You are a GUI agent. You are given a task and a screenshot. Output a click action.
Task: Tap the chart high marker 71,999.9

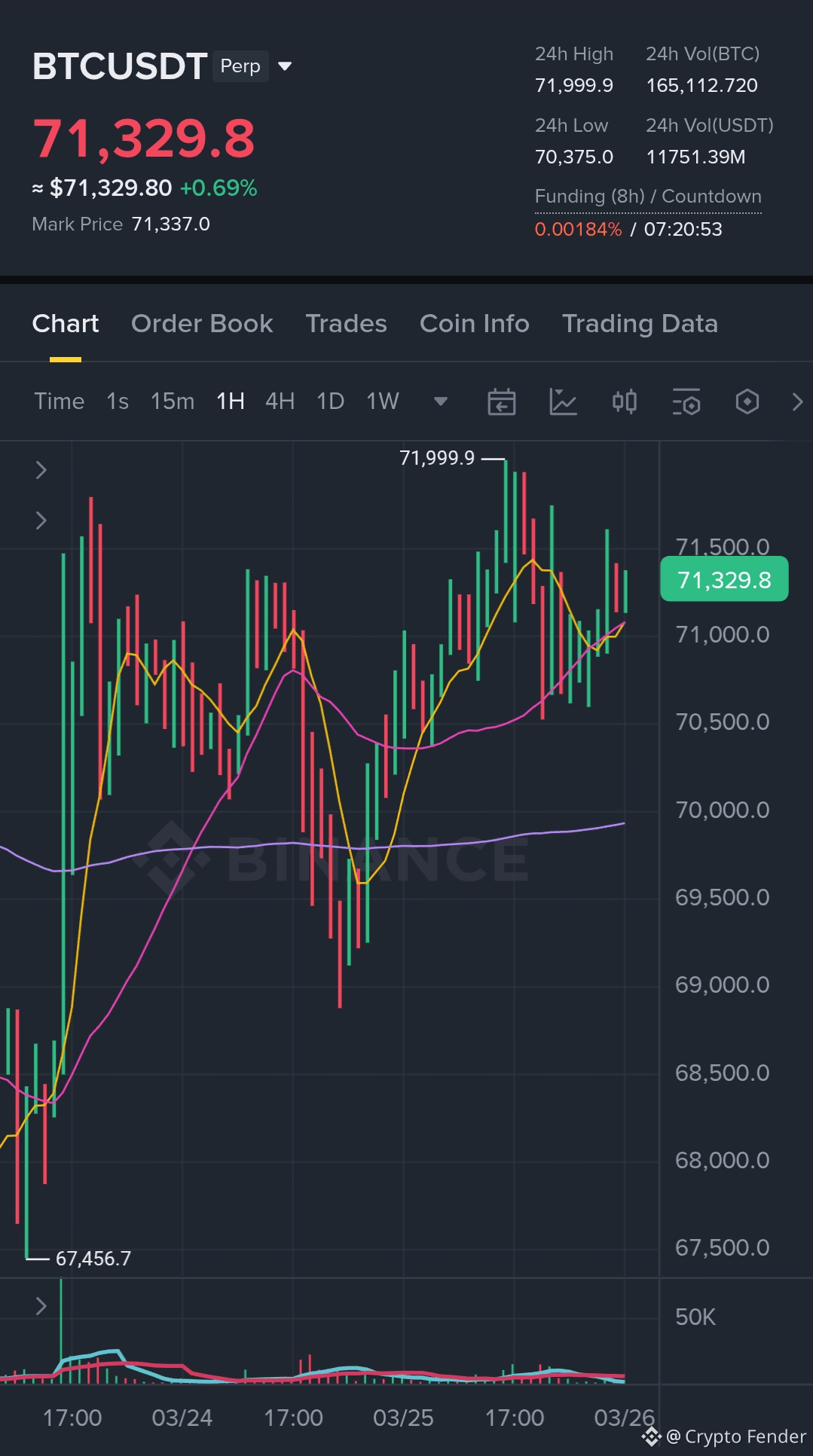tap(437, 458)
